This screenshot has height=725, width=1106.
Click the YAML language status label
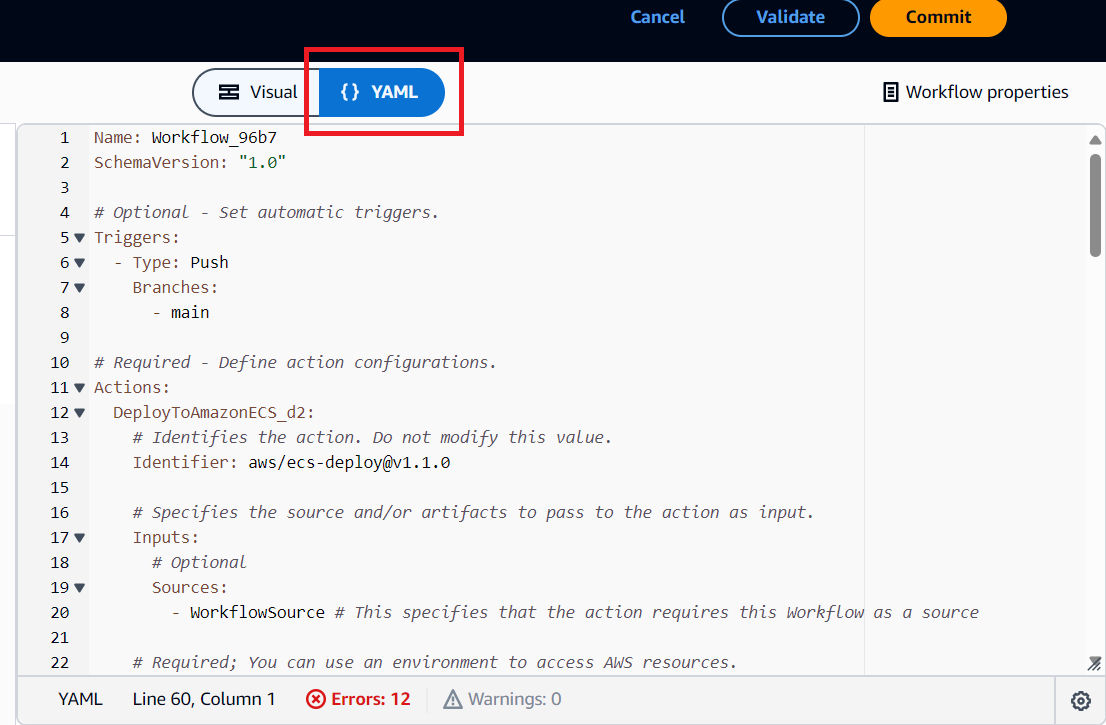point(80,699)
